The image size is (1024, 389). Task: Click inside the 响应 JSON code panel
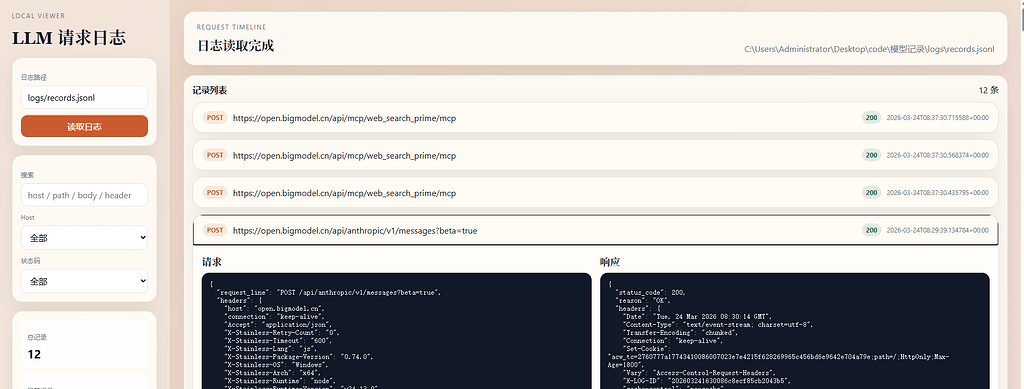click(x=795, y=331)
